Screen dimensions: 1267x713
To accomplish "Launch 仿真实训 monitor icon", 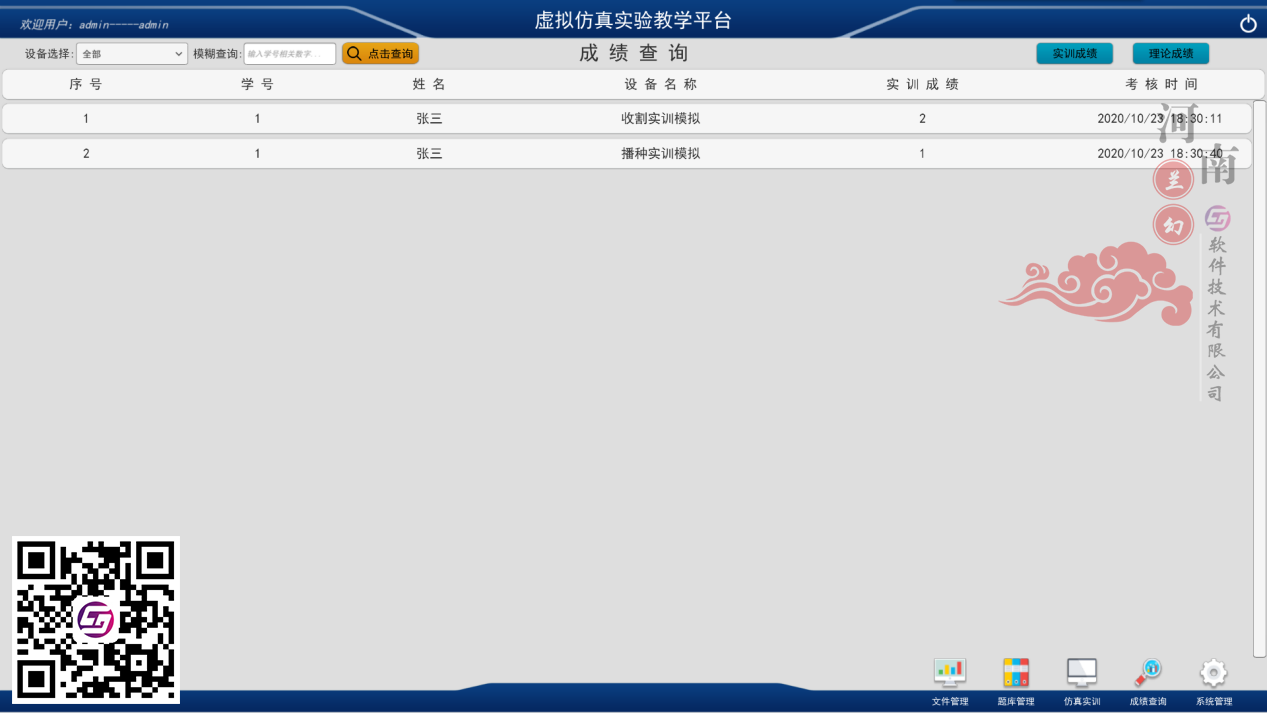I will pos(1080,672).
